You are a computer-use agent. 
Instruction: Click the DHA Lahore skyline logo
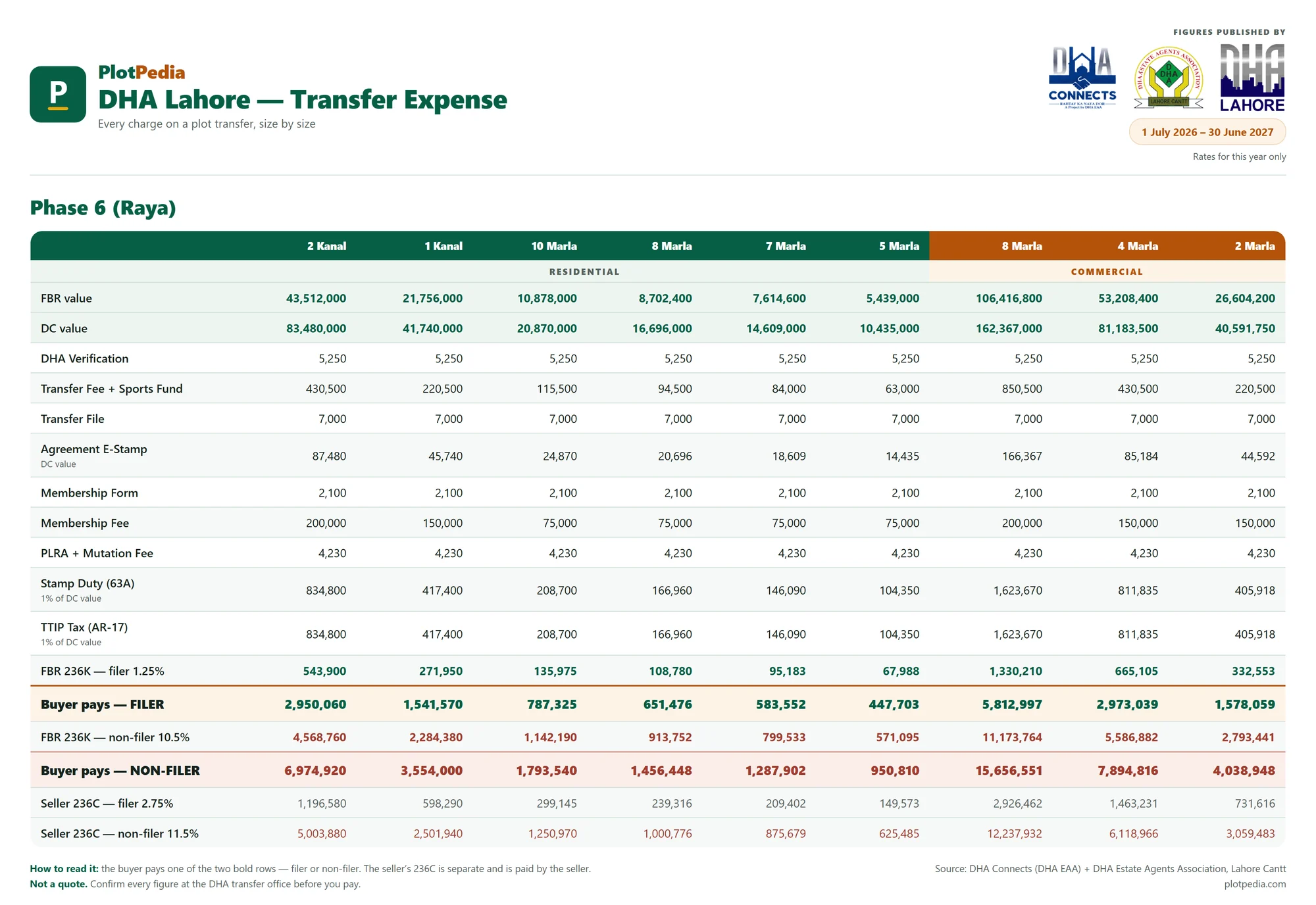1252,78
